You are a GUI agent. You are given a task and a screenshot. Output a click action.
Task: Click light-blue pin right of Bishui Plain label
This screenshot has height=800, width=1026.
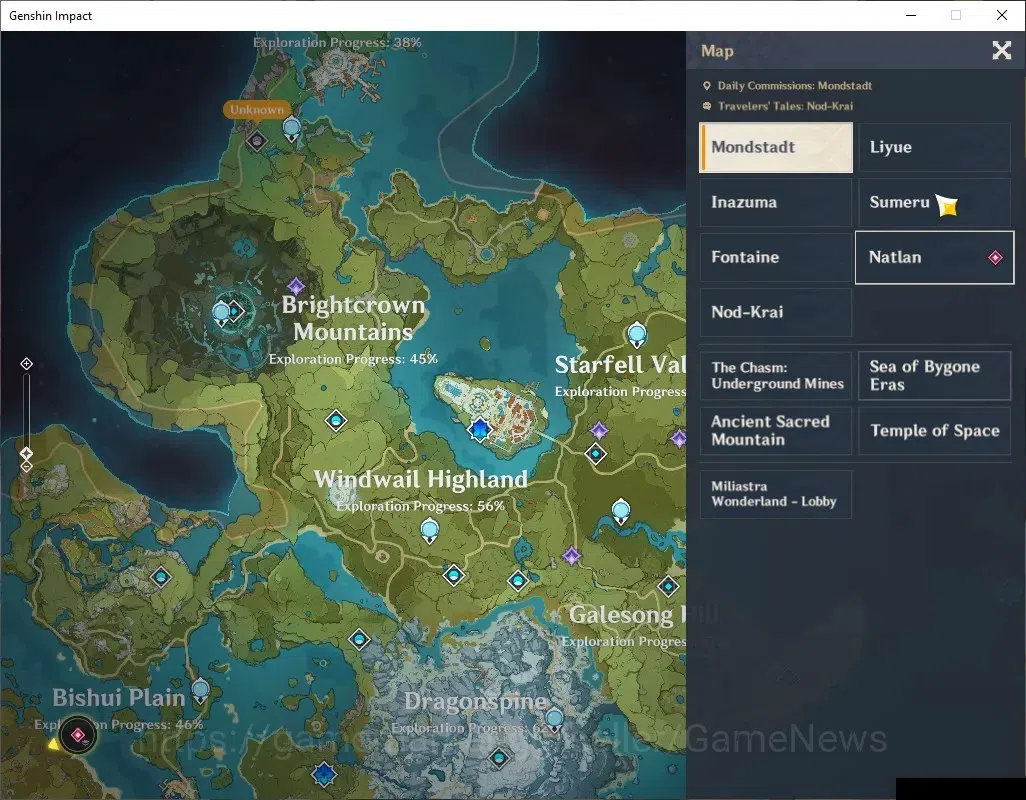point(200,691)
